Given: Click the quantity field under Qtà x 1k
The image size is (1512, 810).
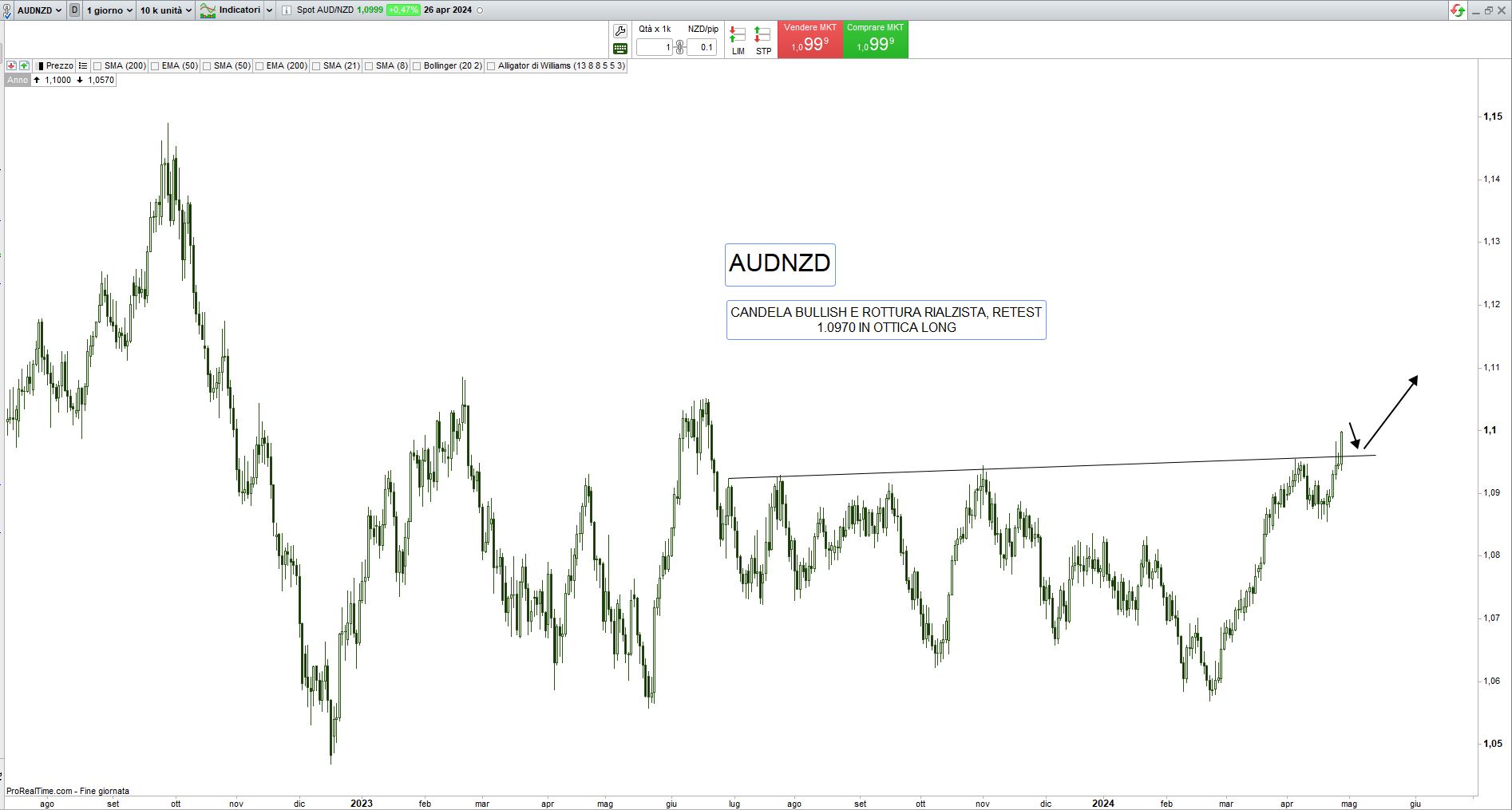Looking at the screenshot, I should click(655, 47).
